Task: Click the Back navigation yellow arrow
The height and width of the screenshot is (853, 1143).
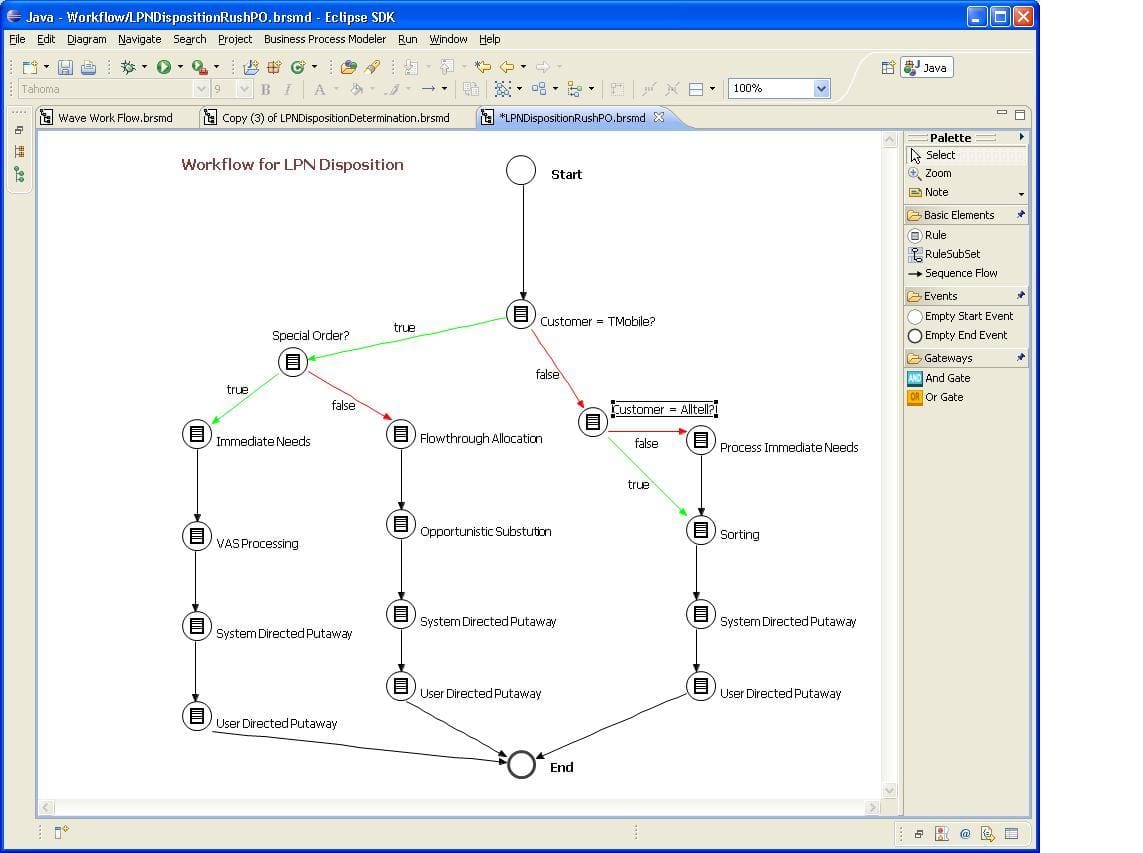Action: click(x=507, y=67)
